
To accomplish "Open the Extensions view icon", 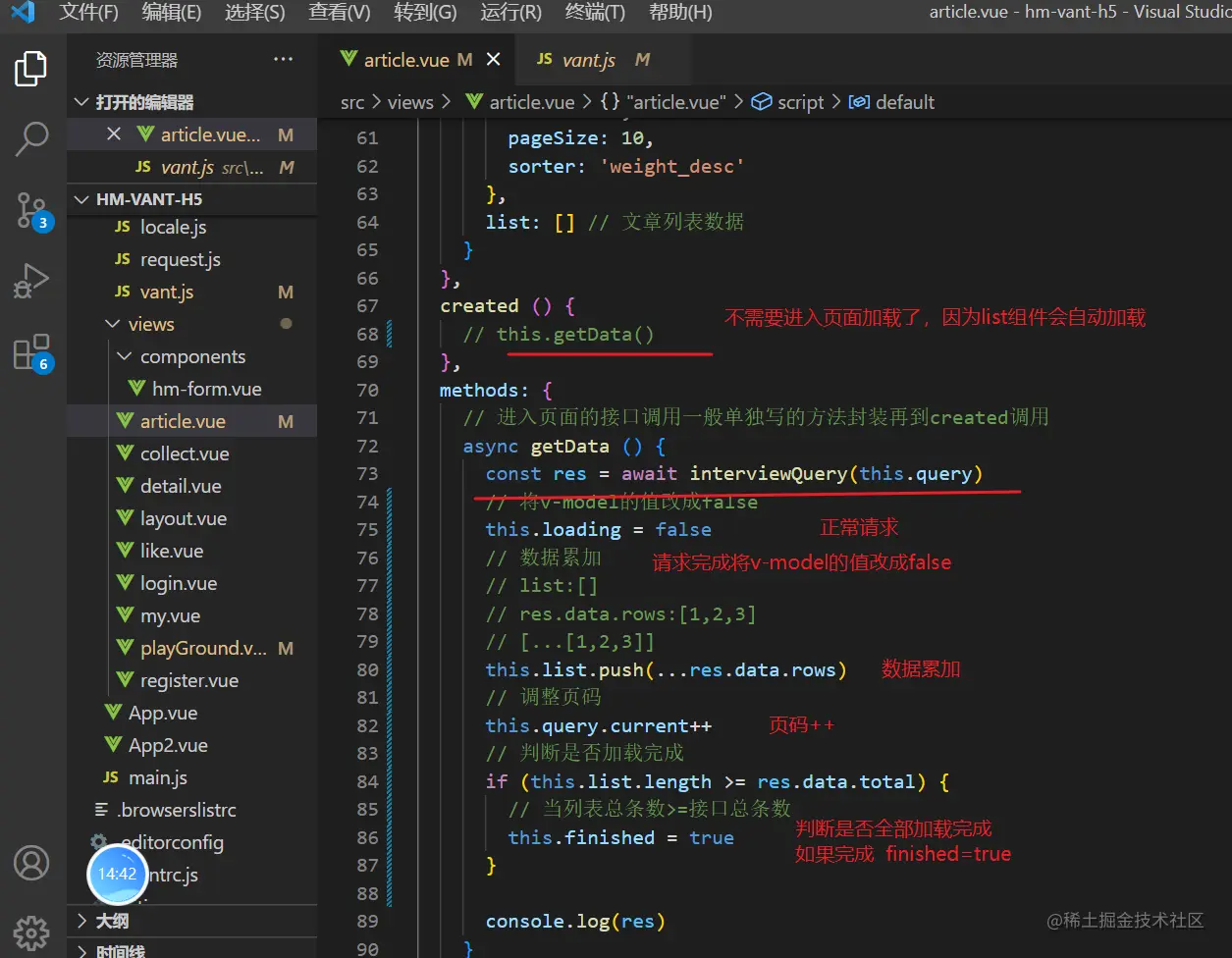I will pyautogui.click(x=31, y=352).
